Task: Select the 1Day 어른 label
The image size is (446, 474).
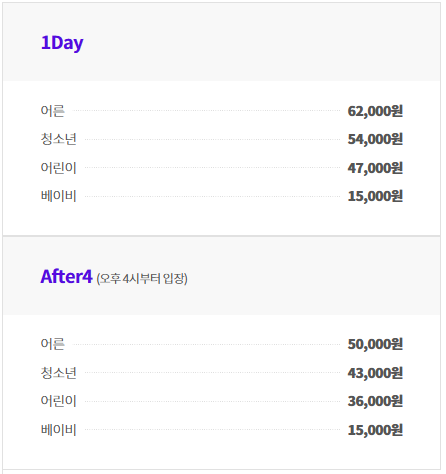Action: pyautogui.click(x=52, y=111)
